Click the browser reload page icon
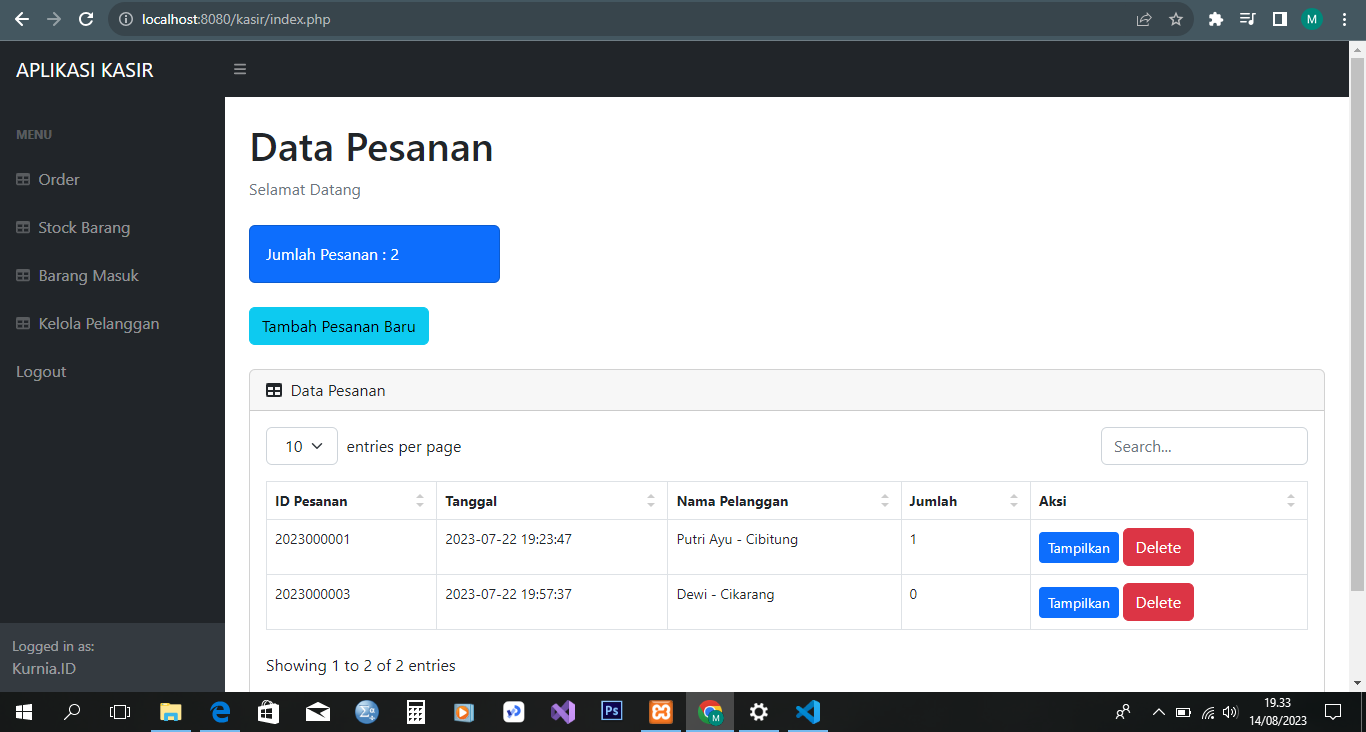Viewport: 1366px width, 732px height. [86, 19]
